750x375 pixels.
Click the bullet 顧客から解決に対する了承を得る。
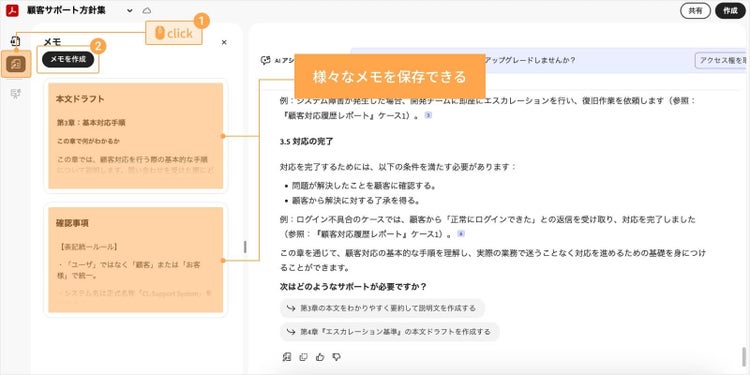356,200
